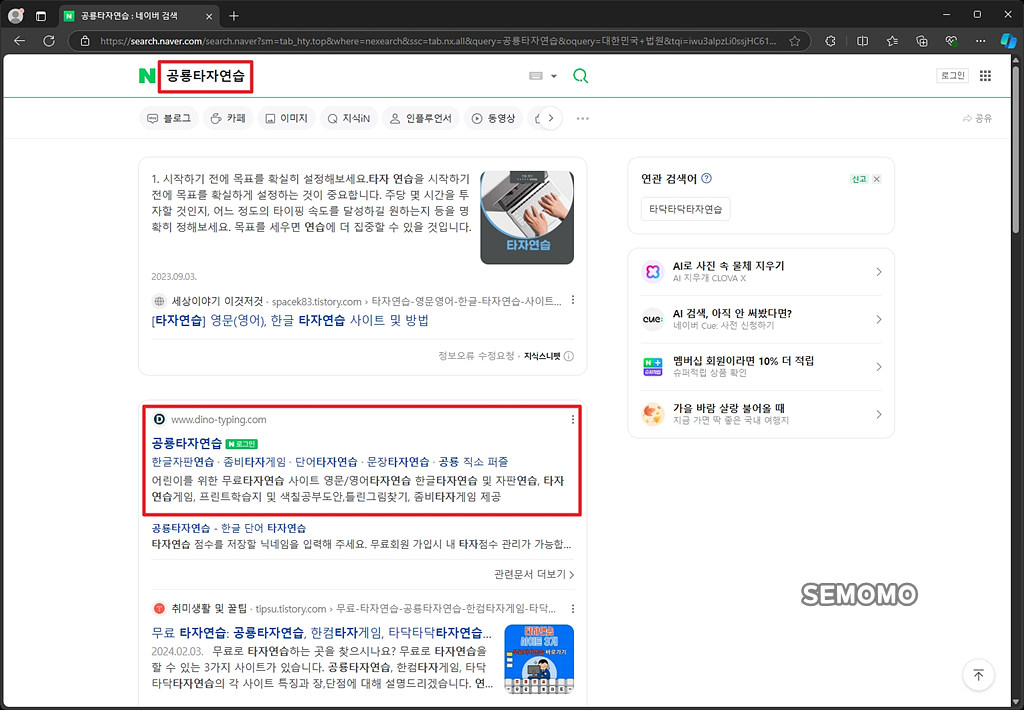The height and width of the screenshot is (710, 1024).
Task: Click the dino-typing.com D favicon
Action: [159, 419]
